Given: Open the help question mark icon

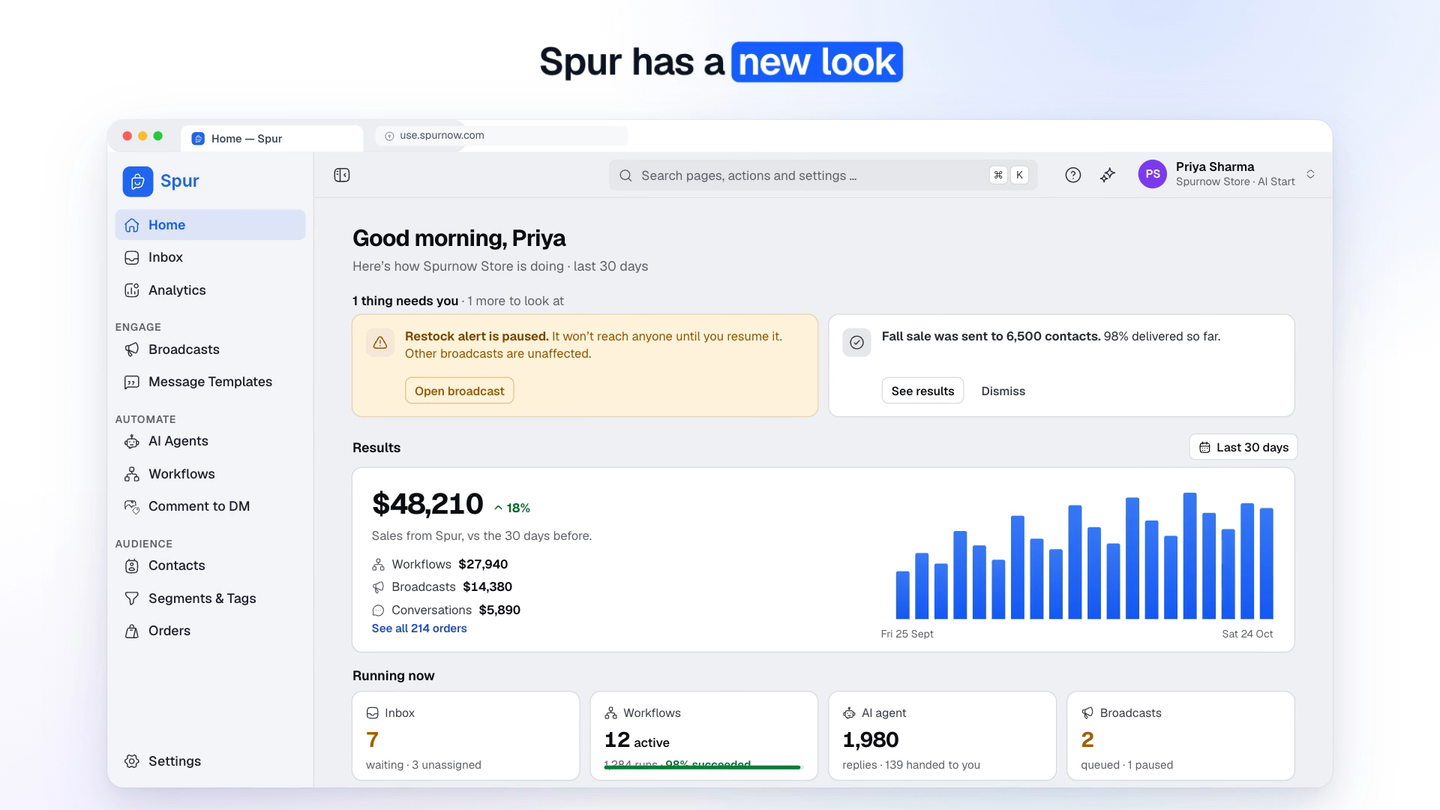Looking at the screenshot, I should click(1073, 175).
